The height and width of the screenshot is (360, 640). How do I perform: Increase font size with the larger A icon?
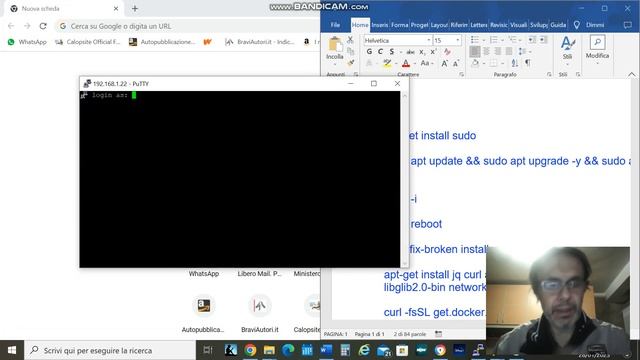(444, 63)
